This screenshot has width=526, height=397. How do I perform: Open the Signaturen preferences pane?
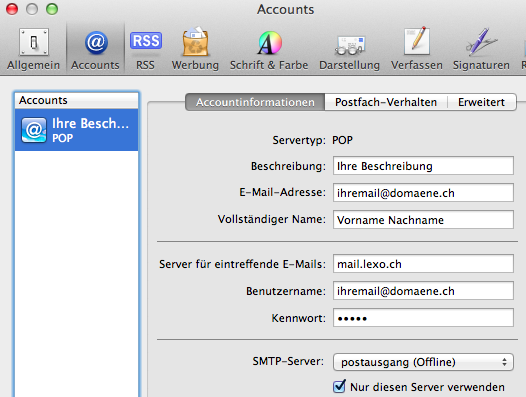click(481, 49)
